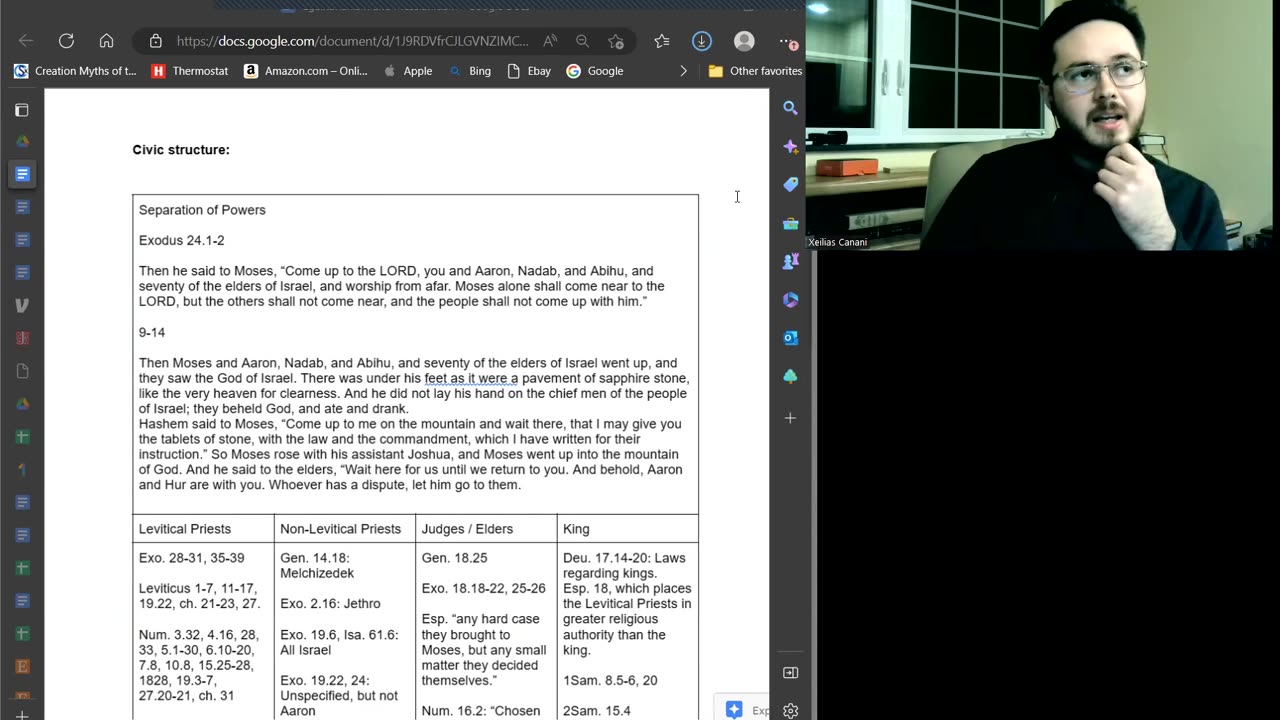Click the Xeilias Canani video feed

coord(1043,125)
